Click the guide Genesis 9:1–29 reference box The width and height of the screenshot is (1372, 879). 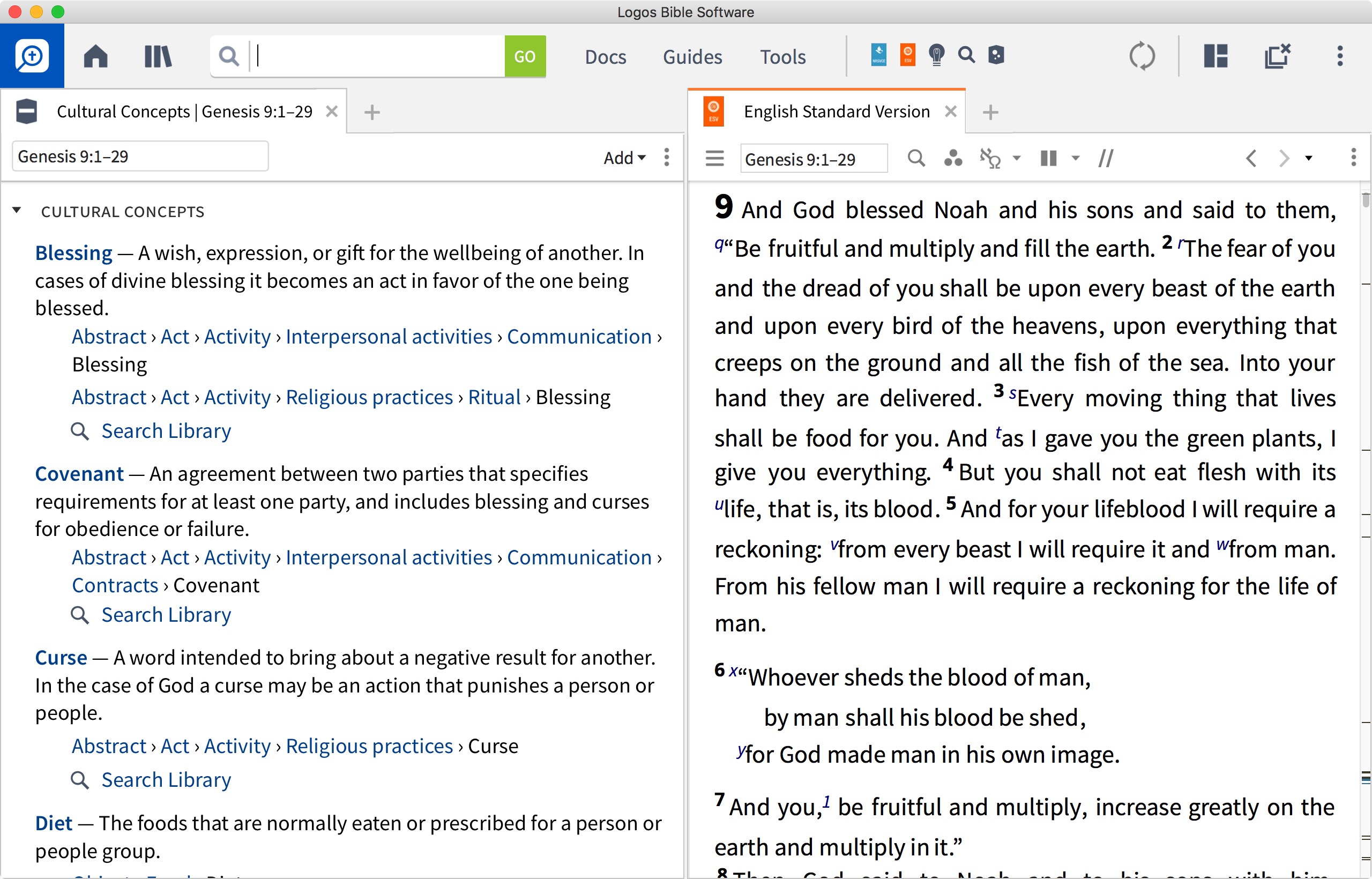[140, 157]
